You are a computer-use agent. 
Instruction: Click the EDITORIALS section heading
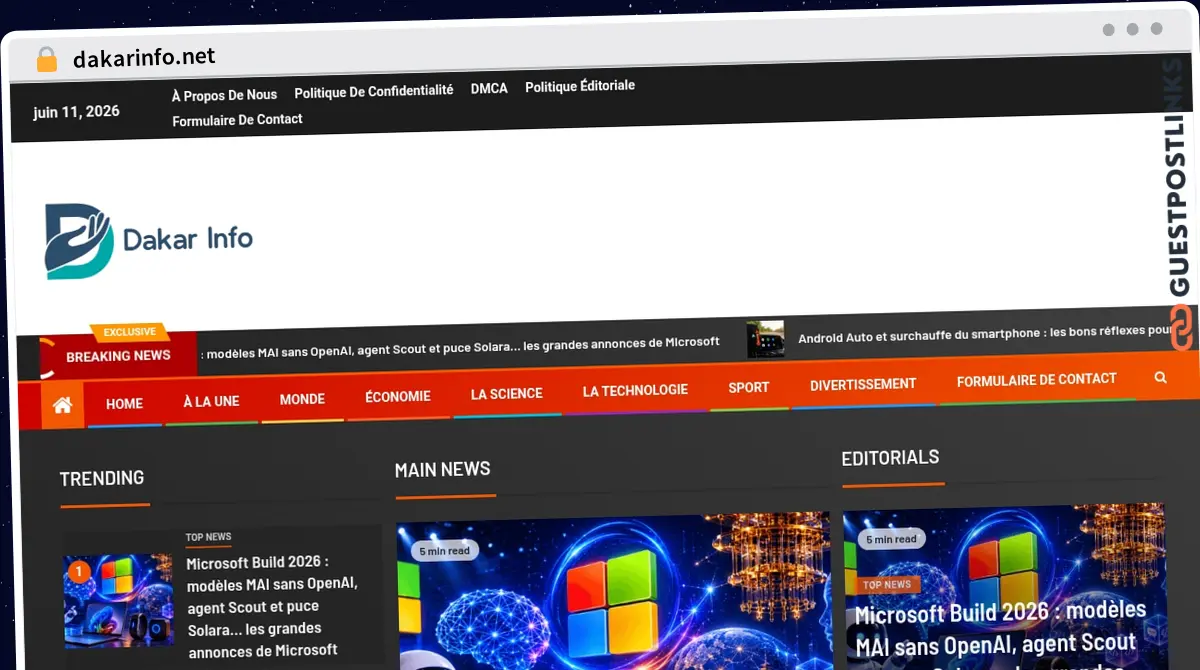pos(890,458)
